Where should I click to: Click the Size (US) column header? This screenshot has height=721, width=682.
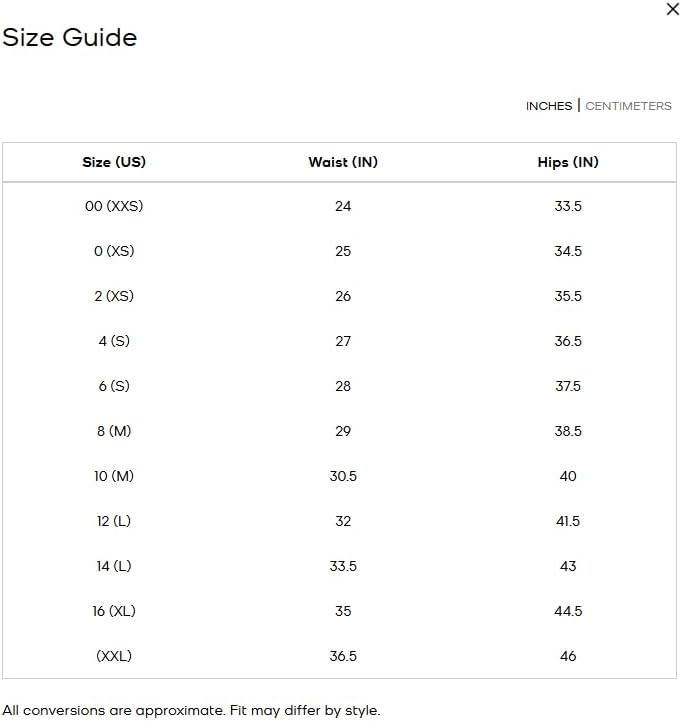tap(114, 162)
